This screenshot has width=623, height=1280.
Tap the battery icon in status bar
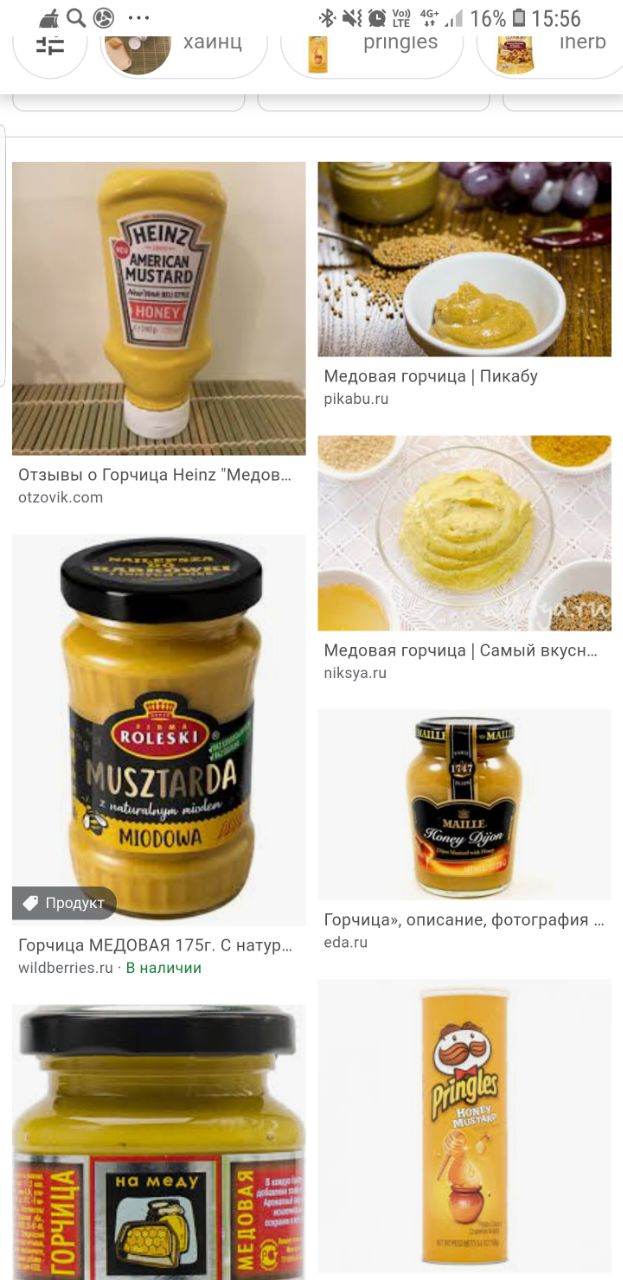(x=518, y=18)
